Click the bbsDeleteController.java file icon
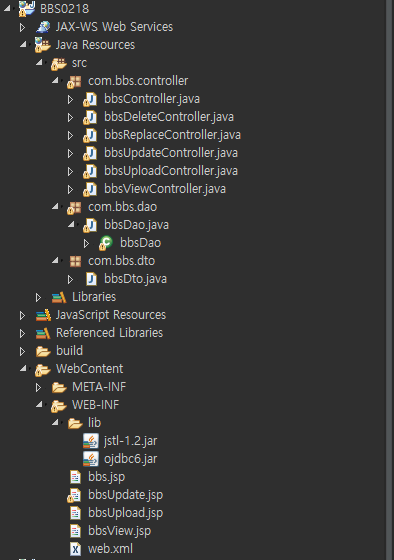This screenshot has width=394, height=560. (x=90, y=117)
